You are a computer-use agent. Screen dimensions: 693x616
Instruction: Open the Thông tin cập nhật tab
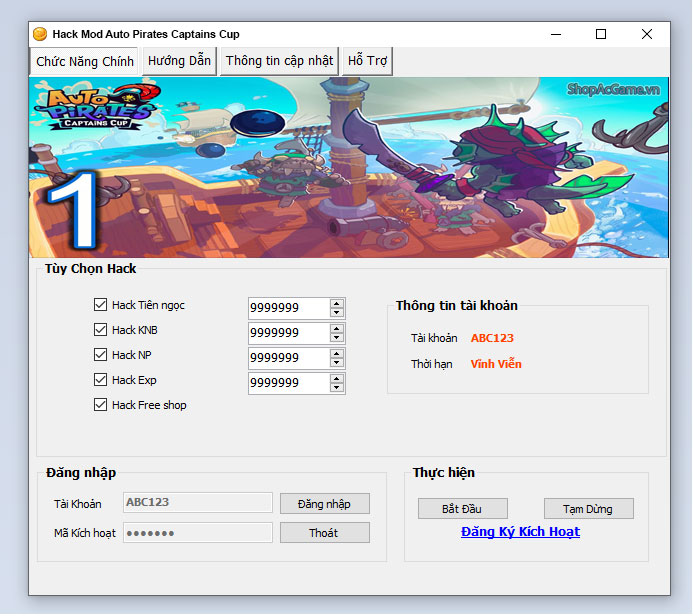[x=279, y=61]
